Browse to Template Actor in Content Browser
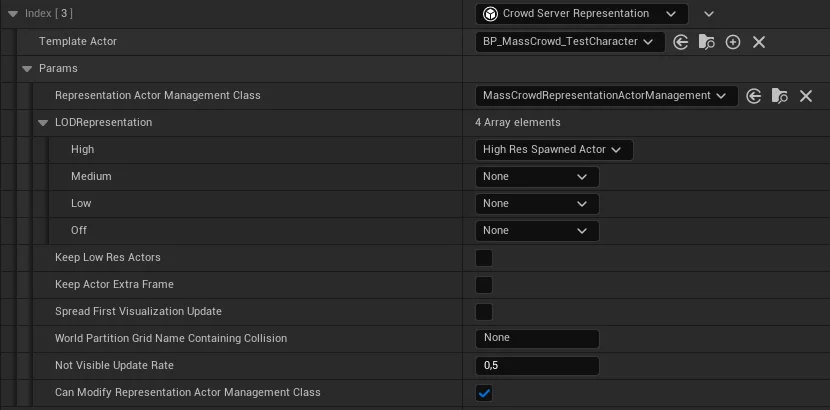The width and height of the screenshot is (830, 410). click(x=707, y=42)
